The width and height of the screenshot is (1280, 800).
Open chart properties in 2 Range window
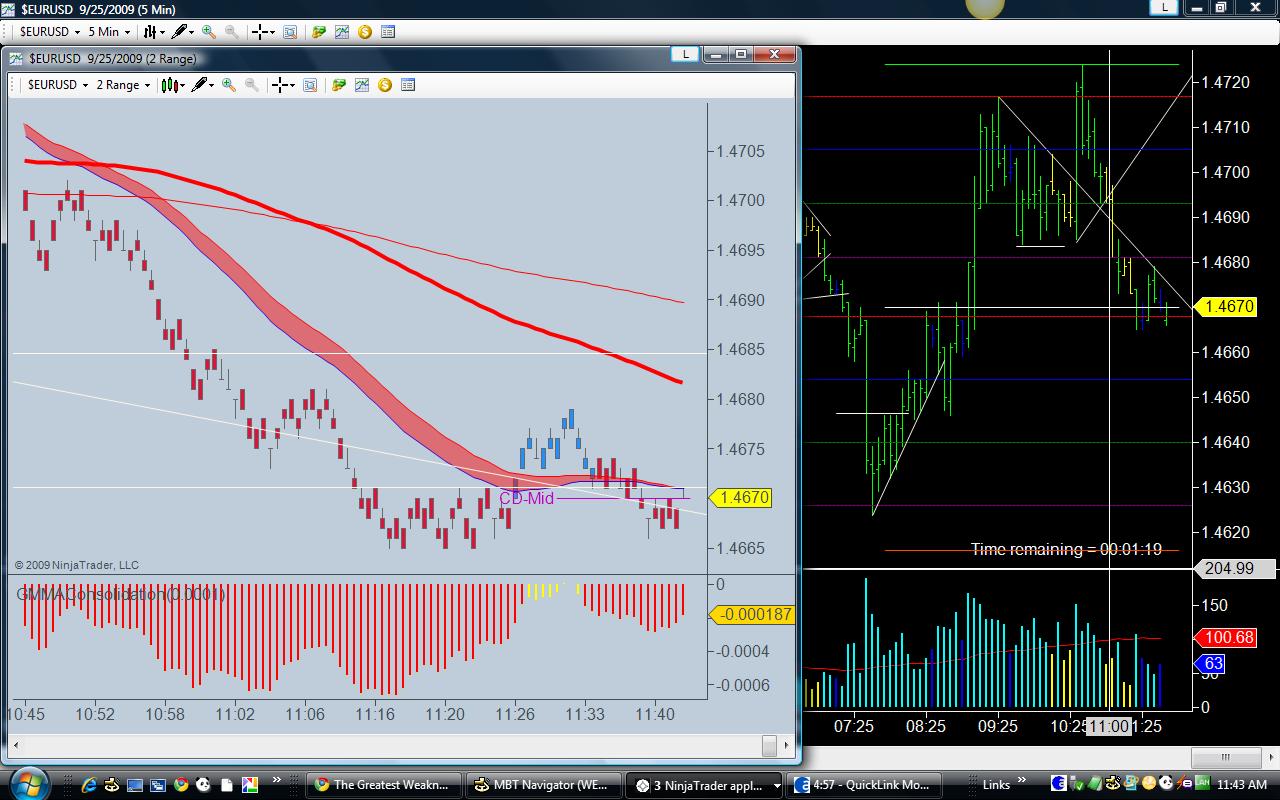point(408,85)
